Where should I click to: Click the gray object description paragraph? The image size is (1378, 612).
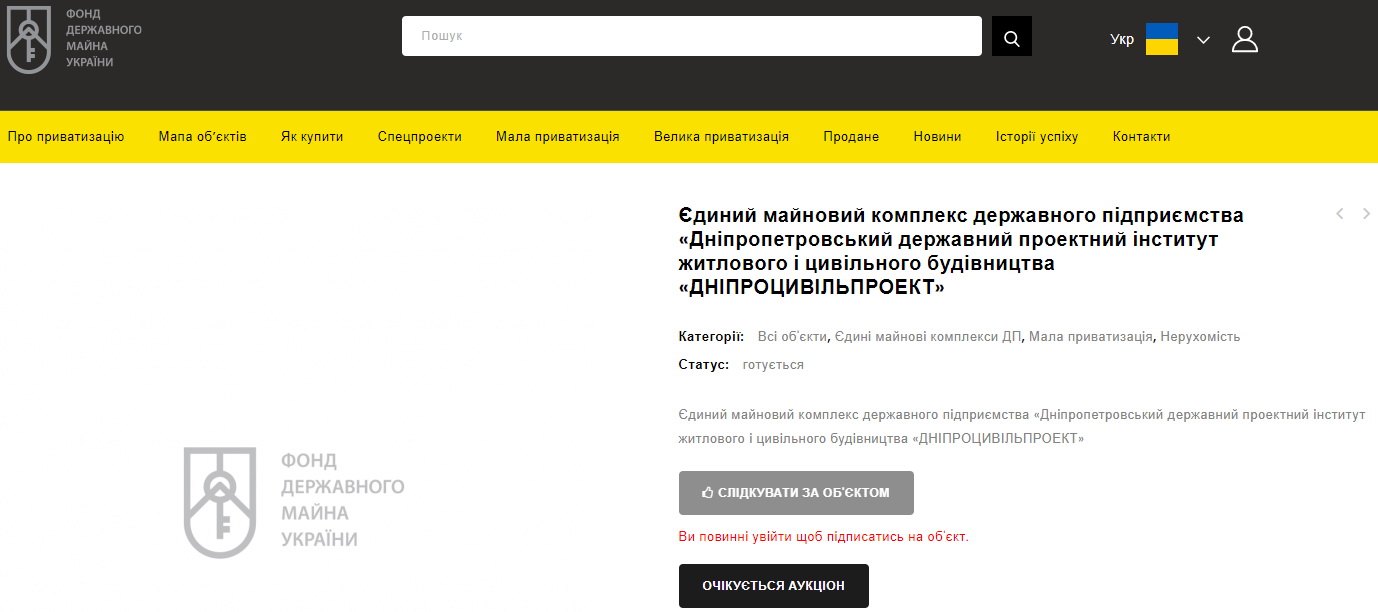click(x=1022, y=426)
